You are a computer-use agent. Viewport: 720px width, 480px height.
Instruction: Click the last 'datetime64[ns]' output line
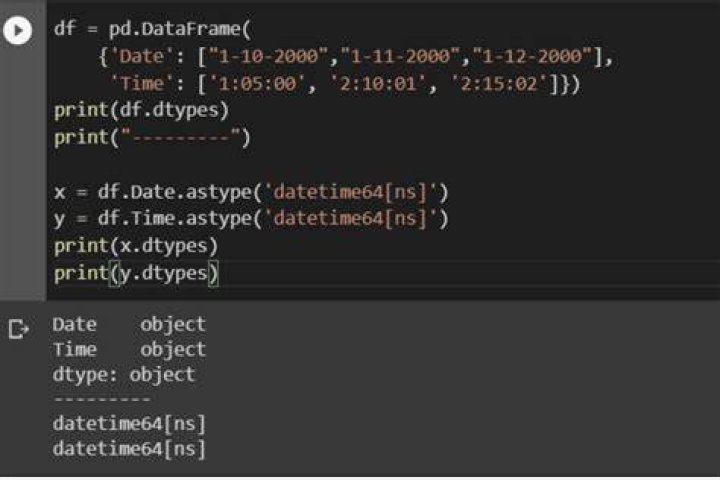(x=129, y=449)
